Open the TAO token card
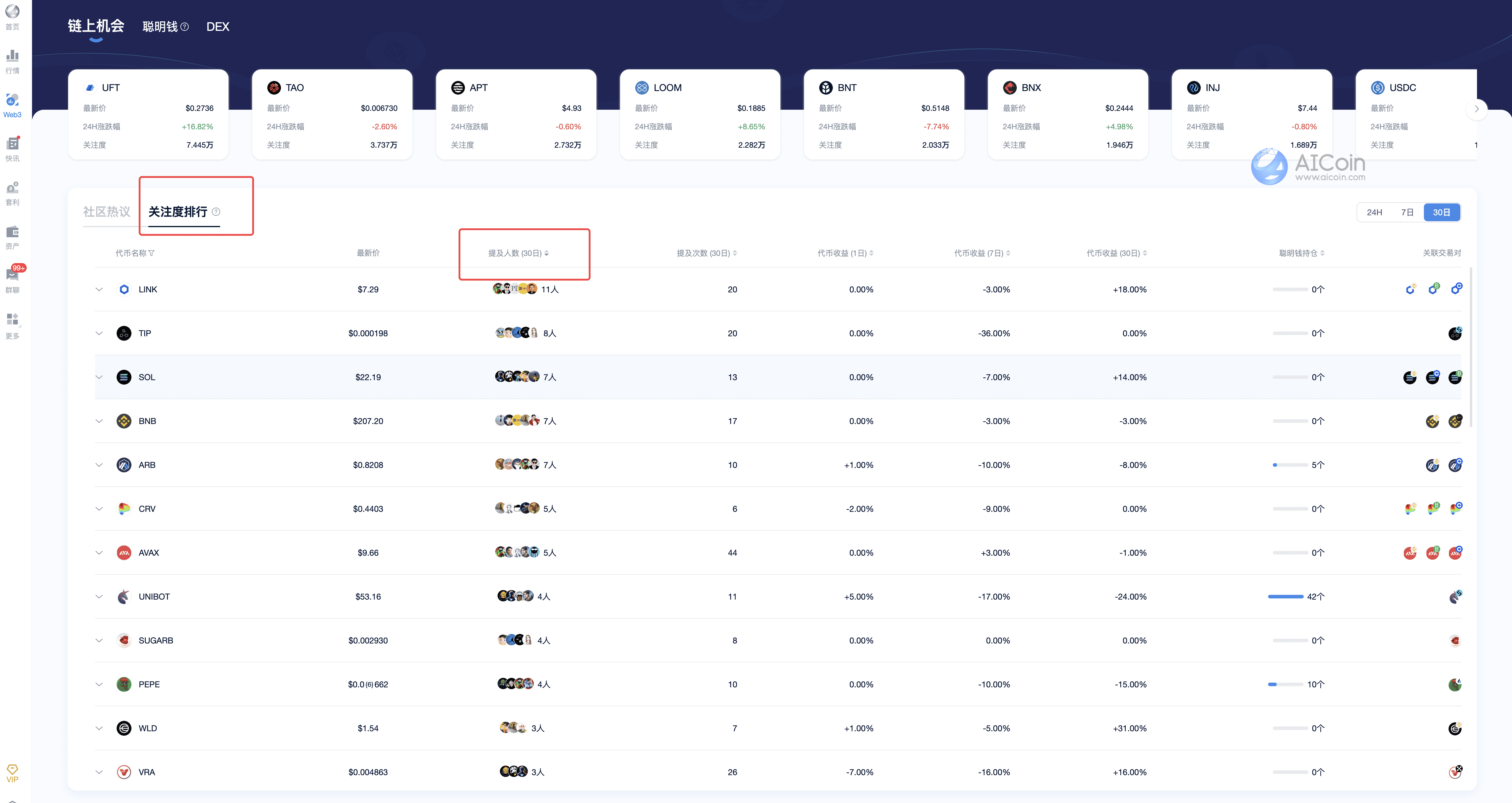 pyautogui.click(x=332, y=114)
